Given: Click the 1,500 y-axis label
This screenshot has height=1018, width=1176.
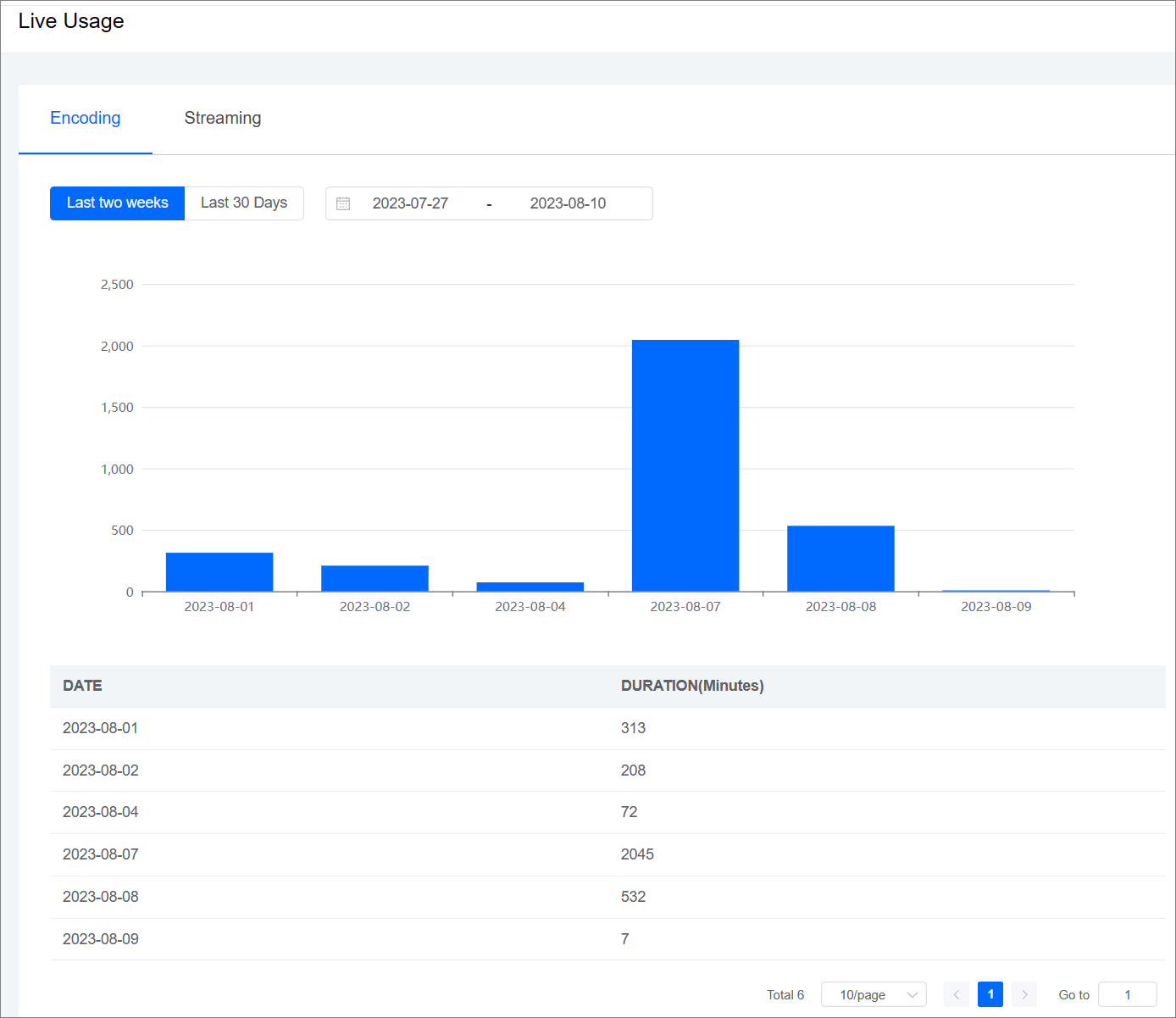Looking at the screenshot, I should tap(117, 408).
